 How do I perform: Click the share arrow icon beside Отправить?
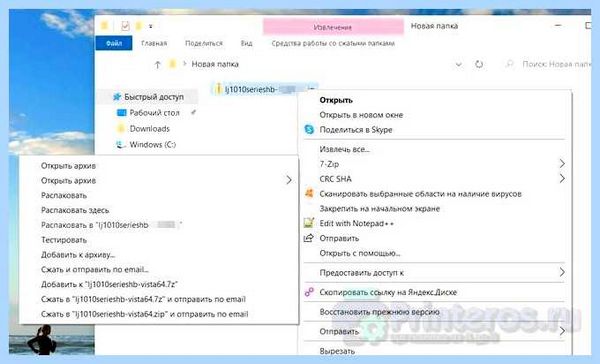[309, 238]
